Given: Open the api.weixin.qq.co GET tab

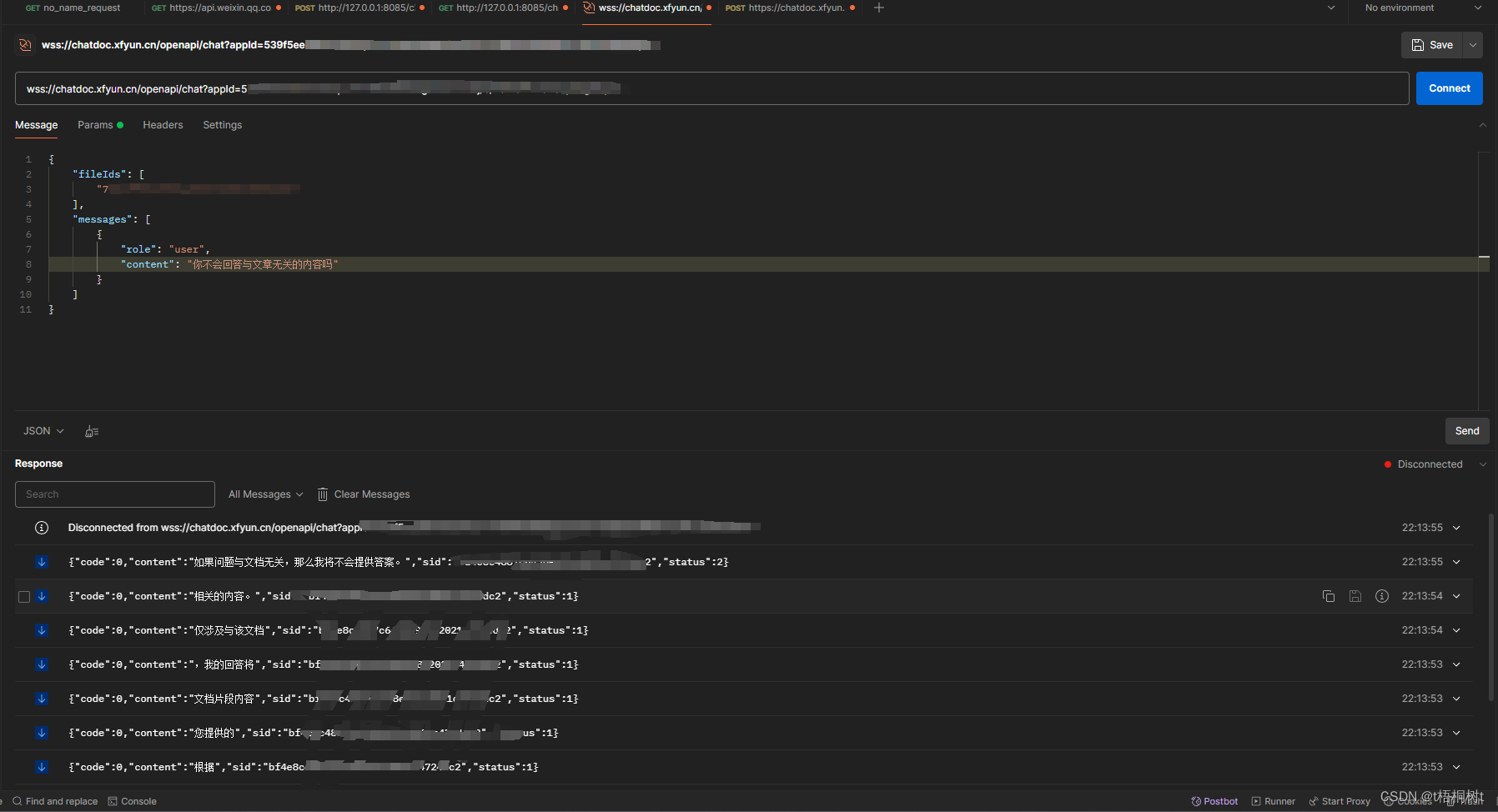Looking at the screenshot, I should coord(216,8).
